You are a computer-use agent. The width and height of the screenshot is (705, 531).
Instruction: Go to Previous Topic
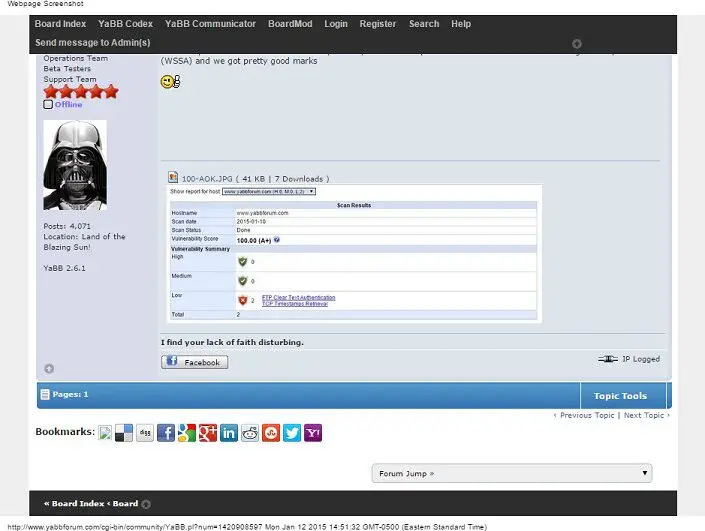(587, 415)
